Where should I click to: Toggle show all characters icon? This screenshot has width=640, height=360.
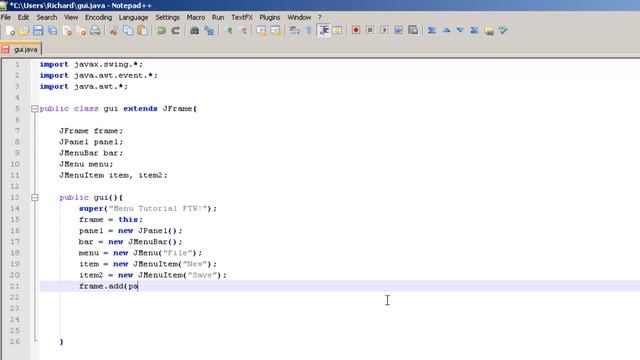click(309, 31)
